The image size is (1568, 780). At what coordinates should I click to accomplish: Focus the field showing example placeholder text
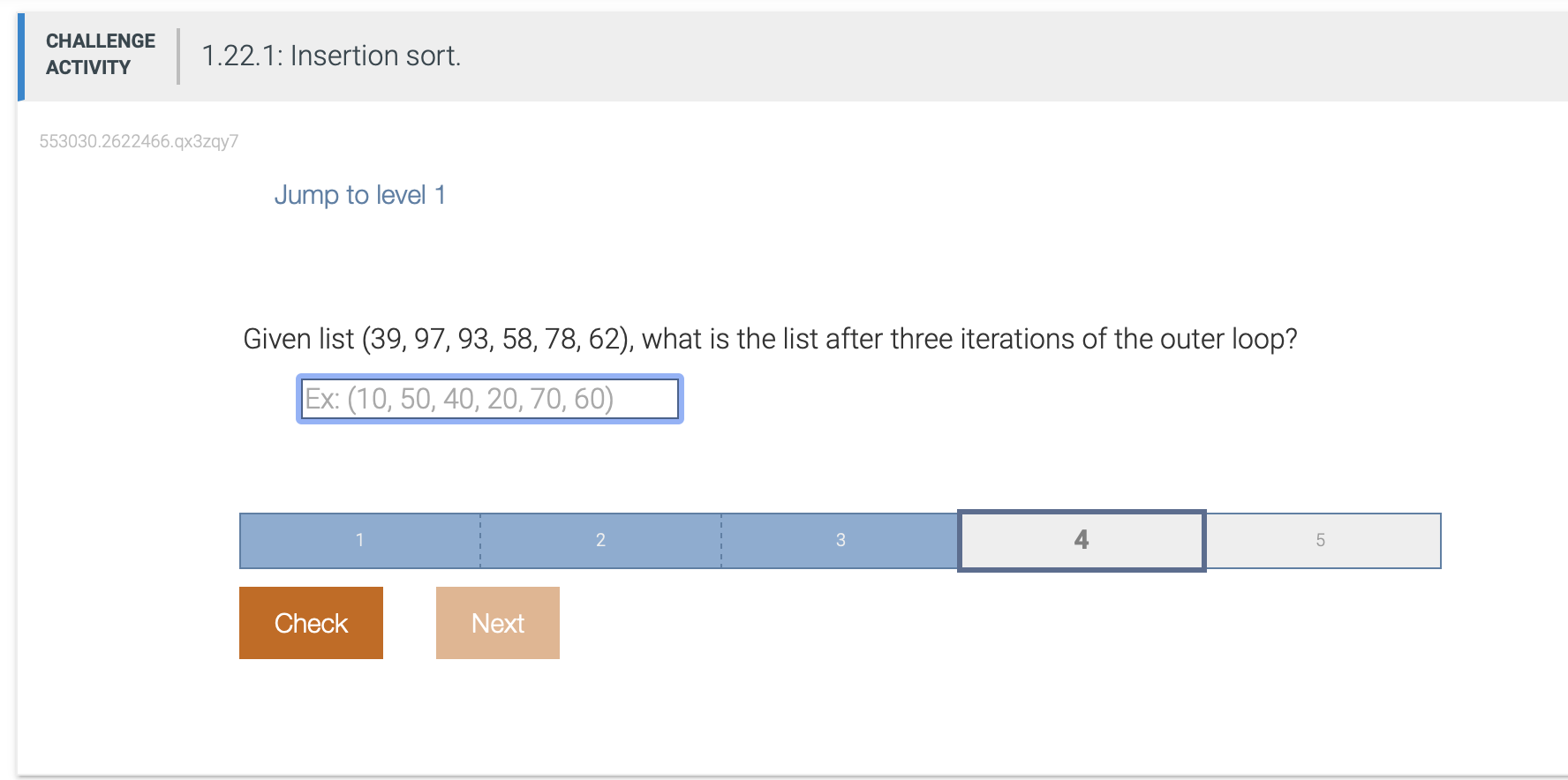click(489, 399)
